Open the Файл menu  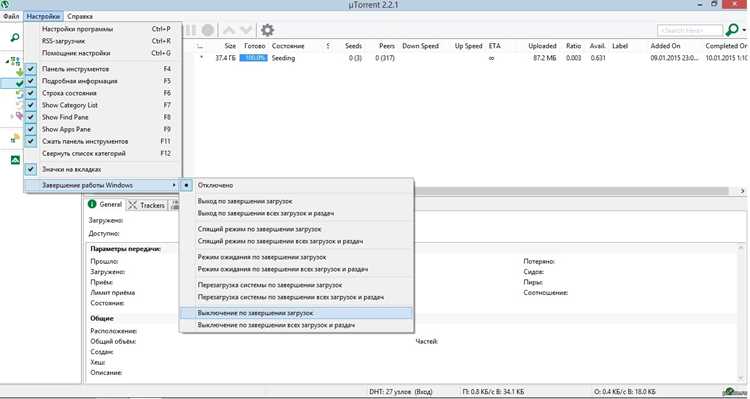(x=11, y=16)
